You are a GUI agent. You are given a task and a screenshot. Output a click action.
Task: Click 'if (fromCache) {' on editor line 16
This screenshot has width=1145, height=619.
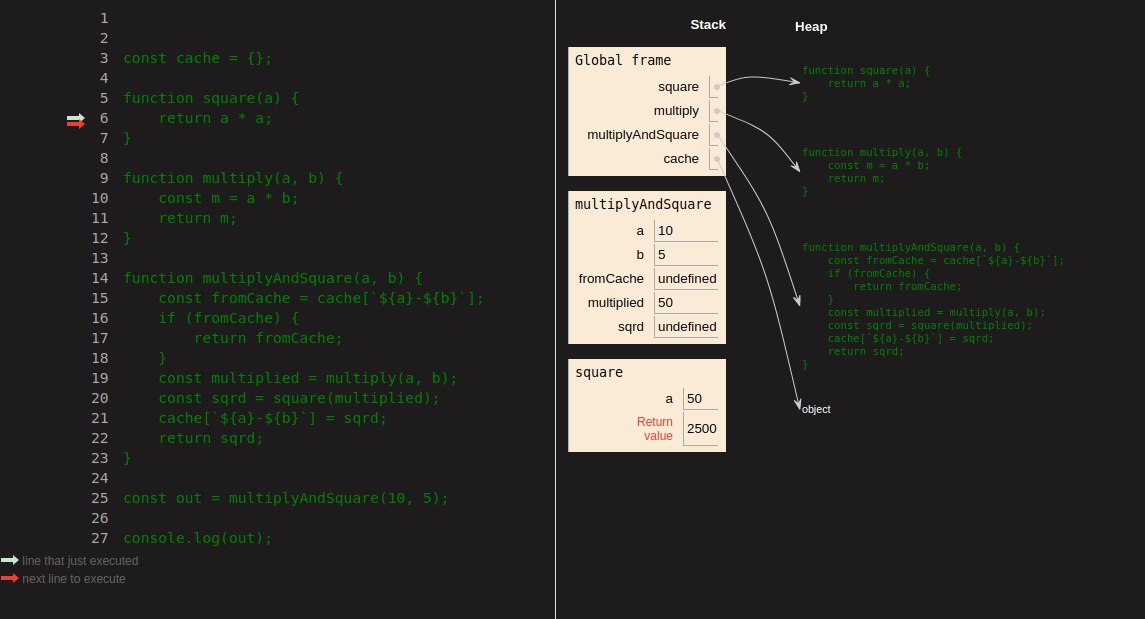pyautogui.click(x=229, y=318)
